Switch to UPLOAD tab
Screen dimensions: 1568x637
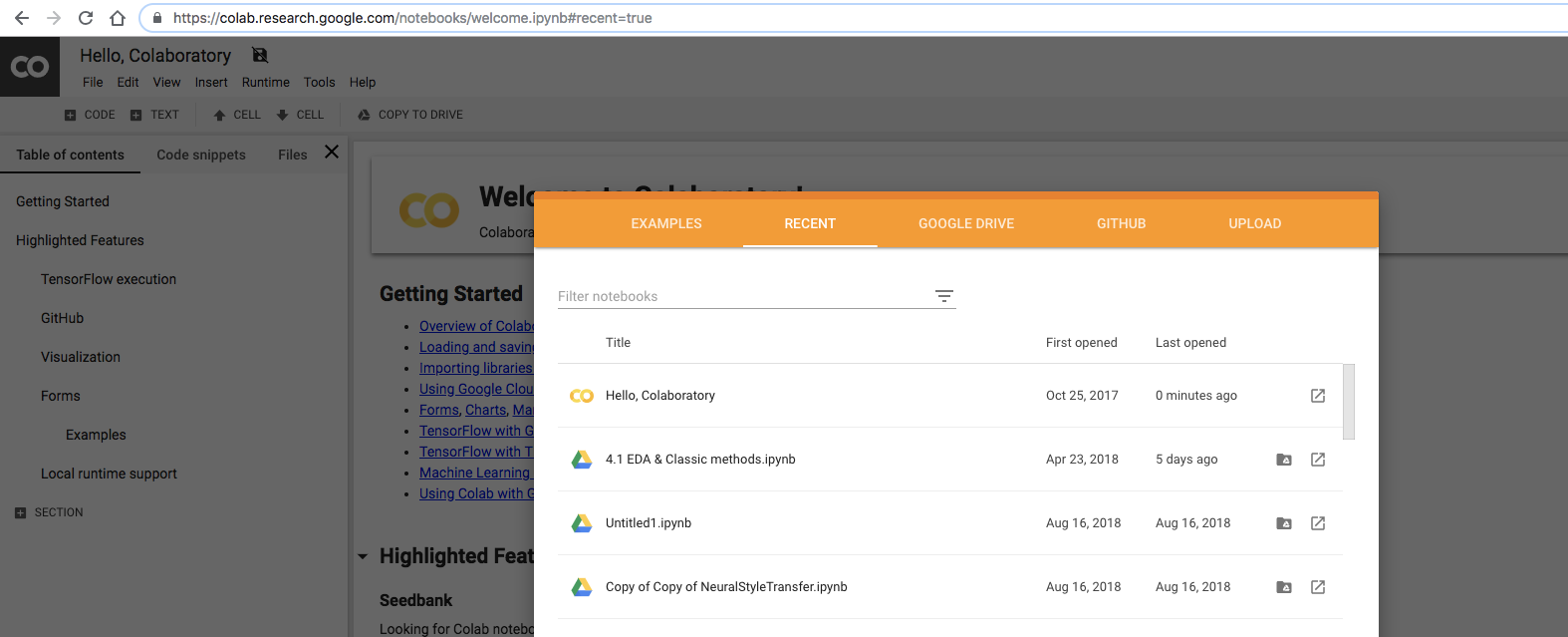[x=1255, y=223]
